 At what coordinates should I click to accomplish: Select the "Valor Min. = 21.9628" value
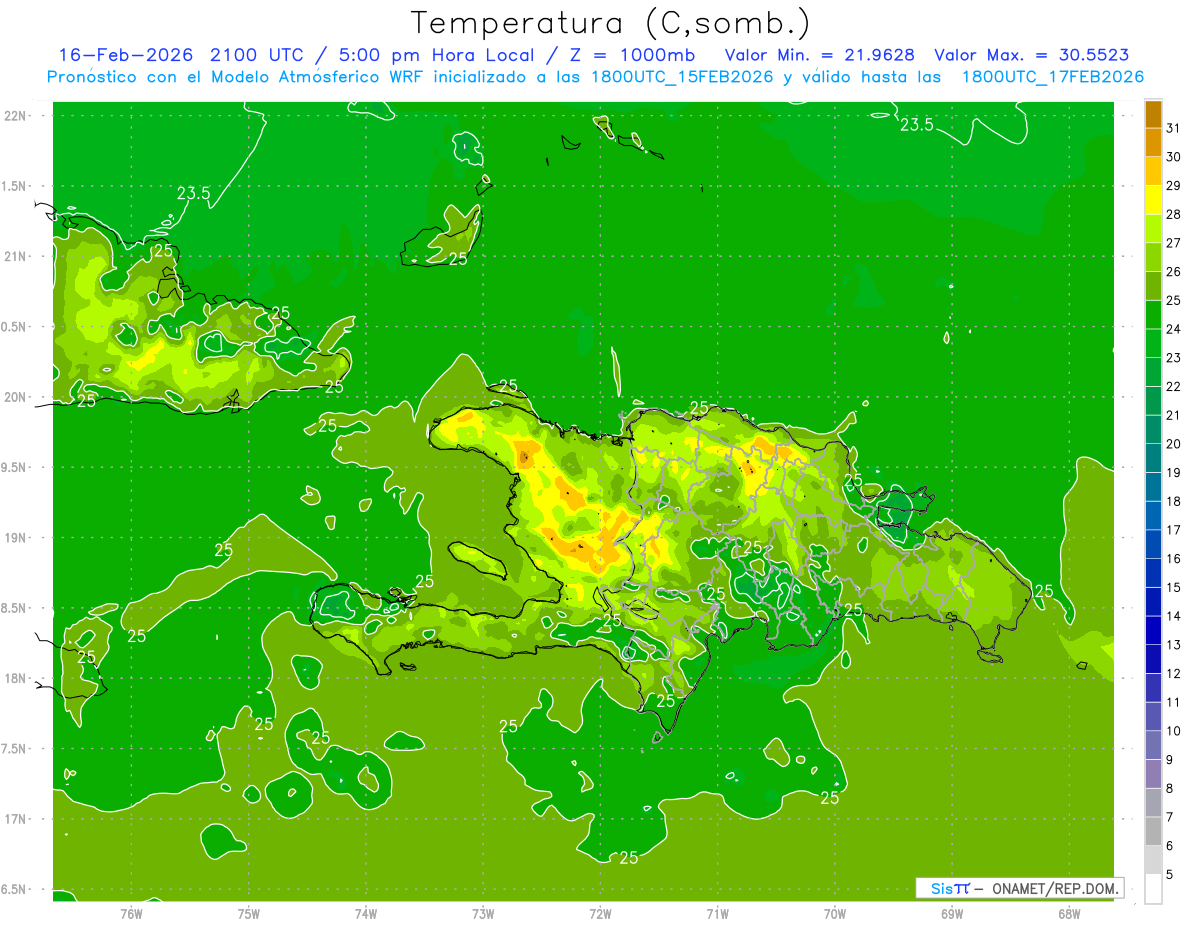819,55
